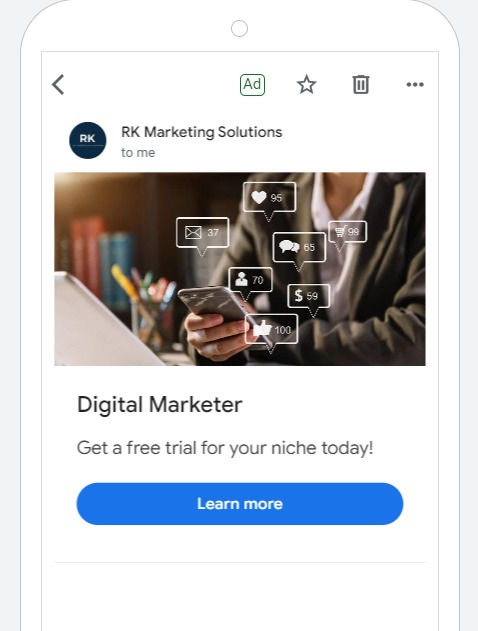Click the blue Learn more button
This screenshot has height=631, width=478.
[240, 504]
